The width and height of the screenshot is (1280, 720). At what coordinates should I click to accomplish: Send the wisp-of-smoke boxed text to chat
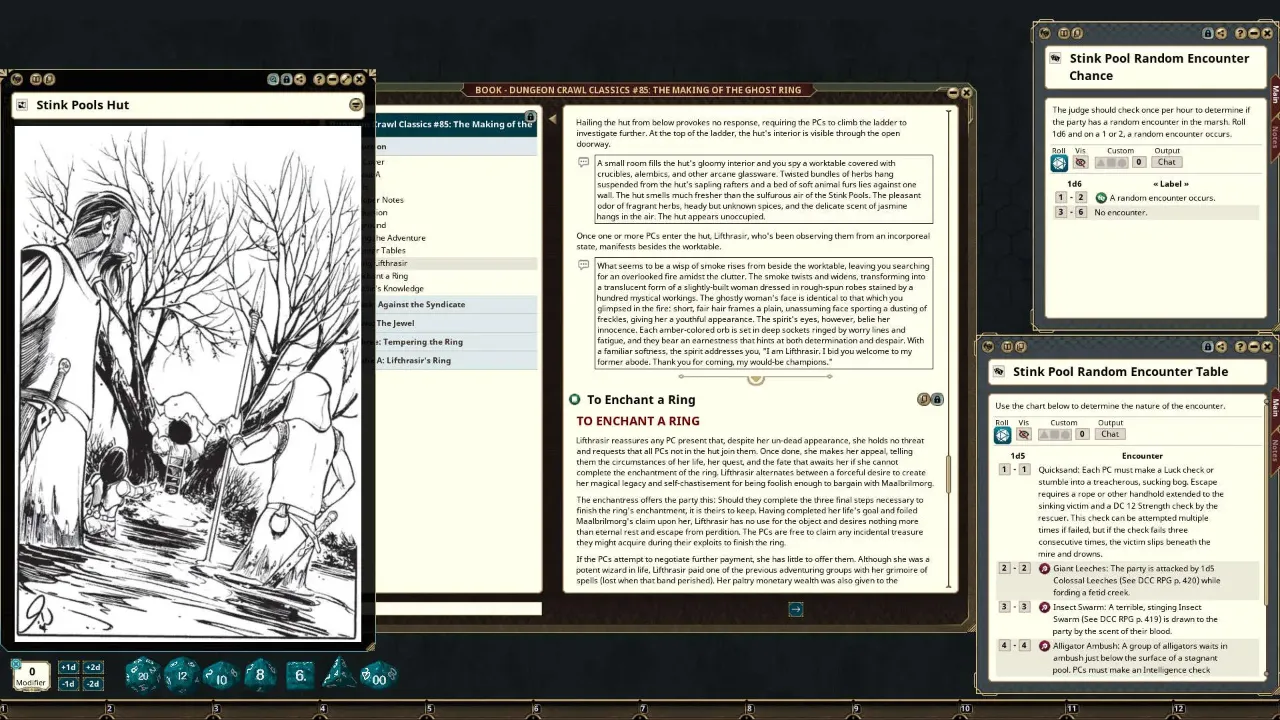point(583,265)
